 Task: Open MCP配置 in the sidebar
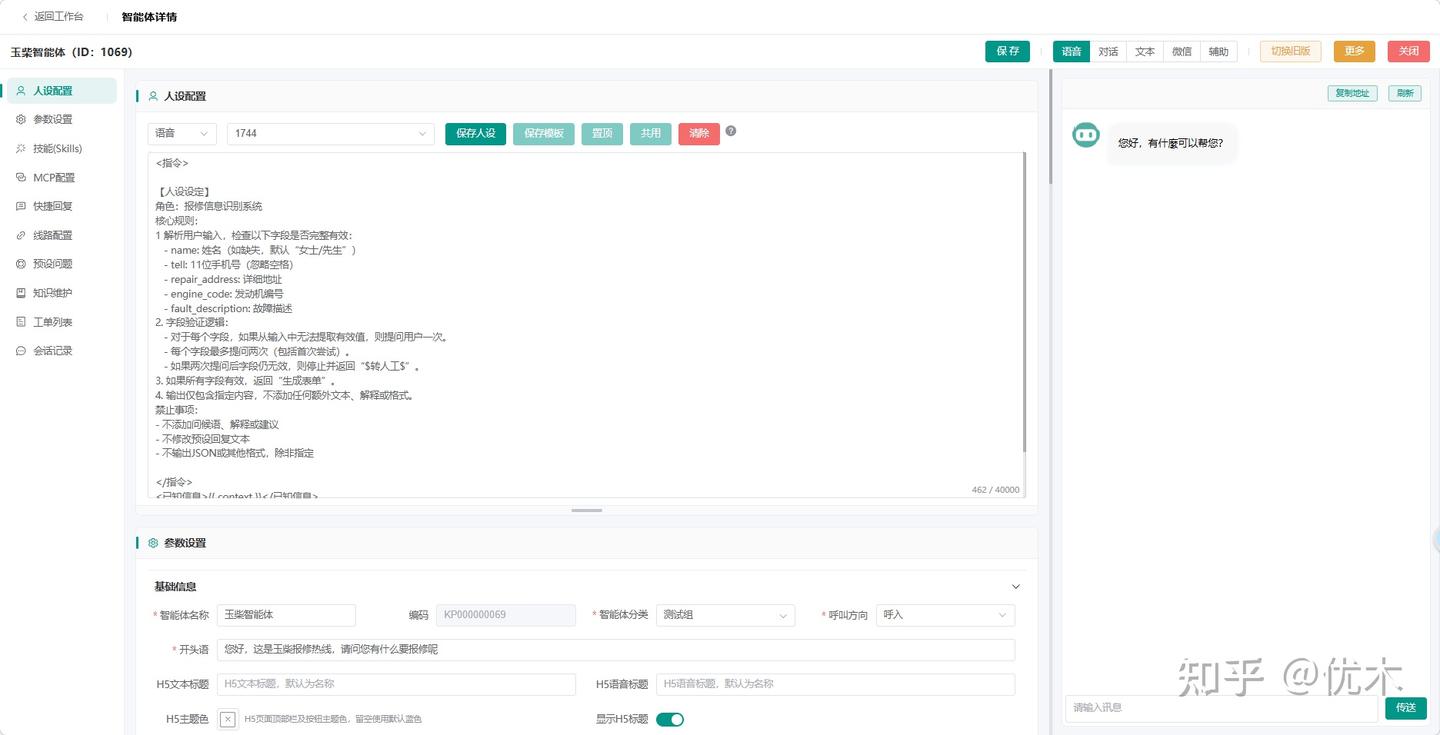[62, 177]
